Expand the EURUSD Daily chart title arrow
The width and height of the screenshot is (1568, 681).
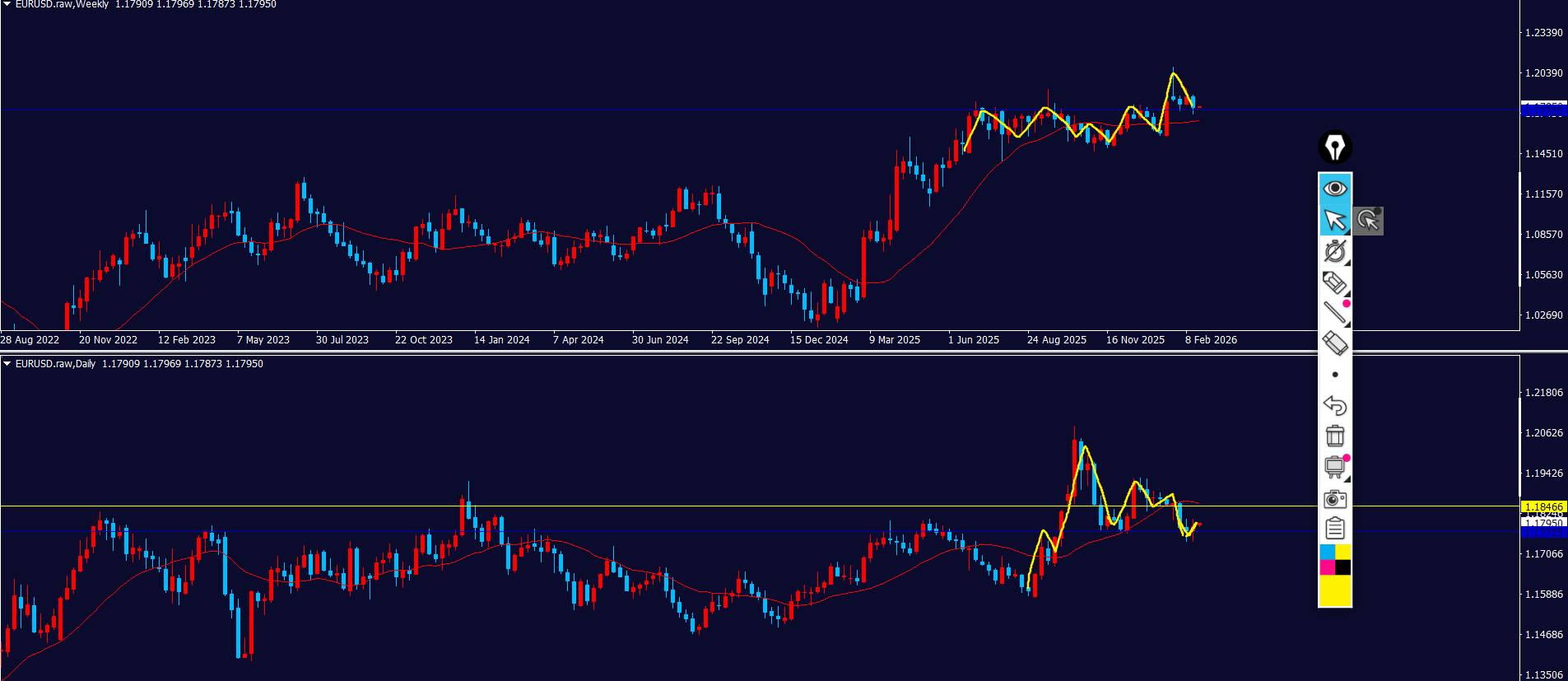7,363
